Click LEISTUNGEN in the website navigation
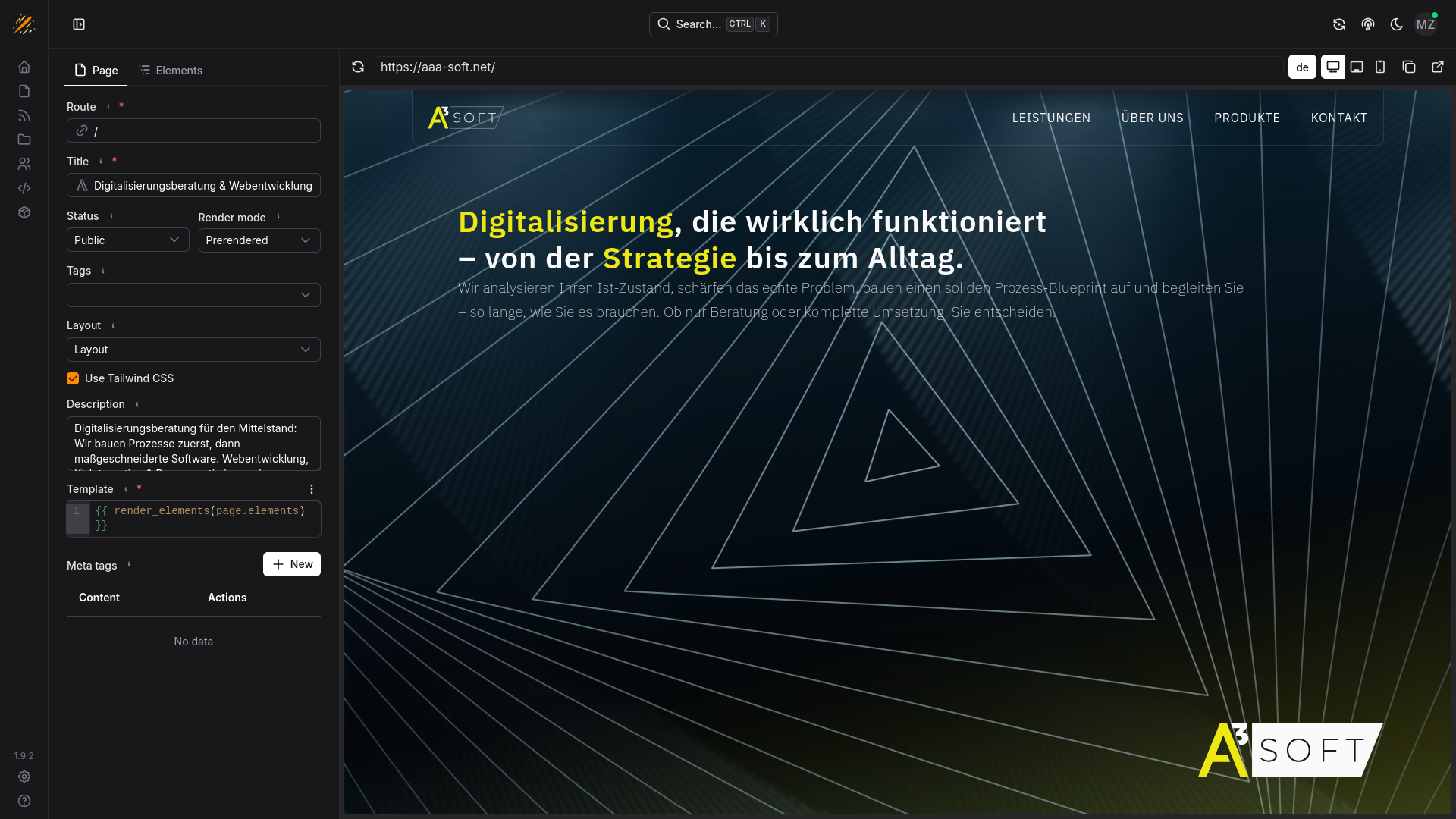This screenshot has width=1456, height=819. [1051, 118]
